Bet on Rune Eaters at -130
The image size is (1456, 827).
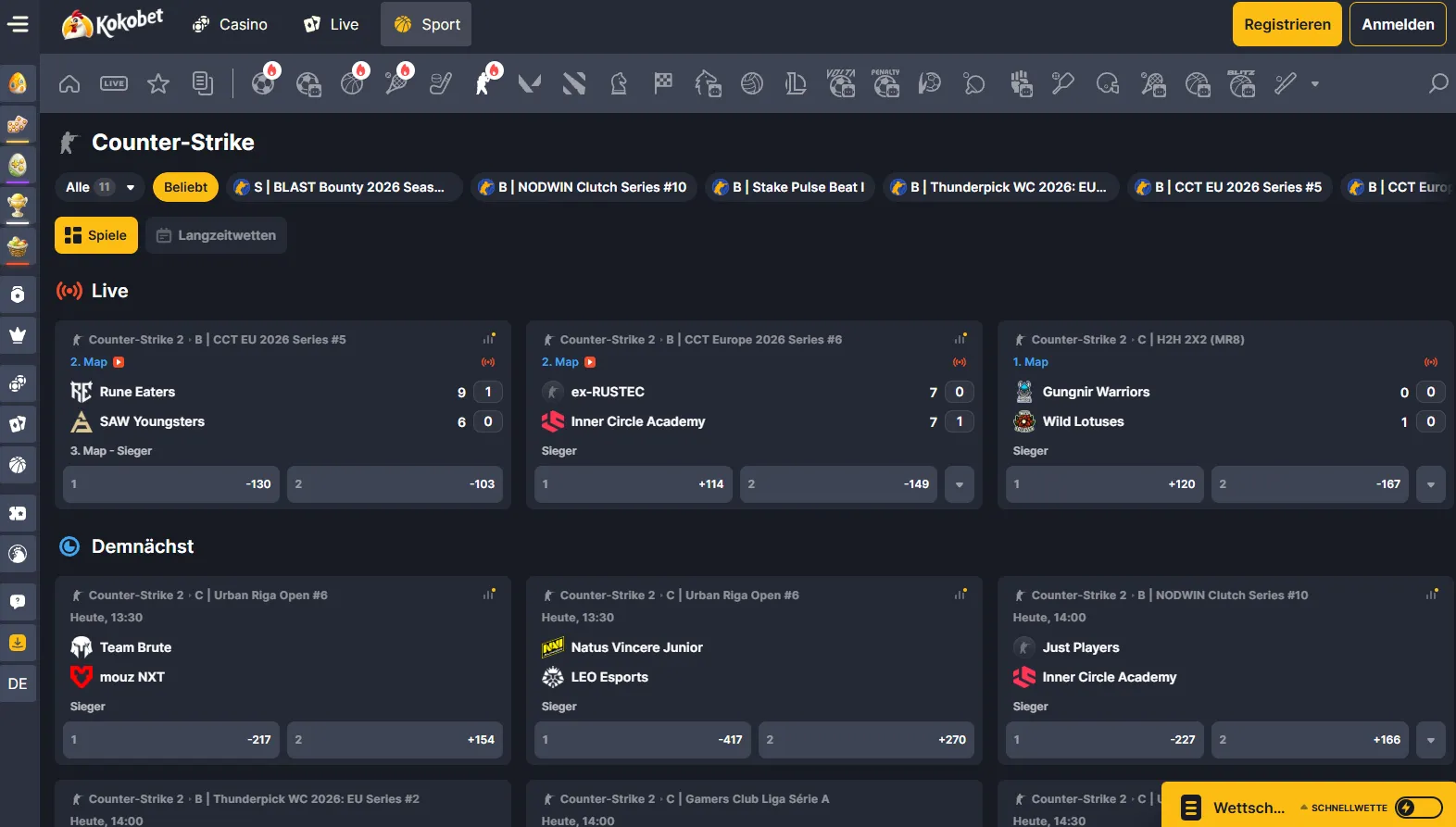[x=171, y=484]
